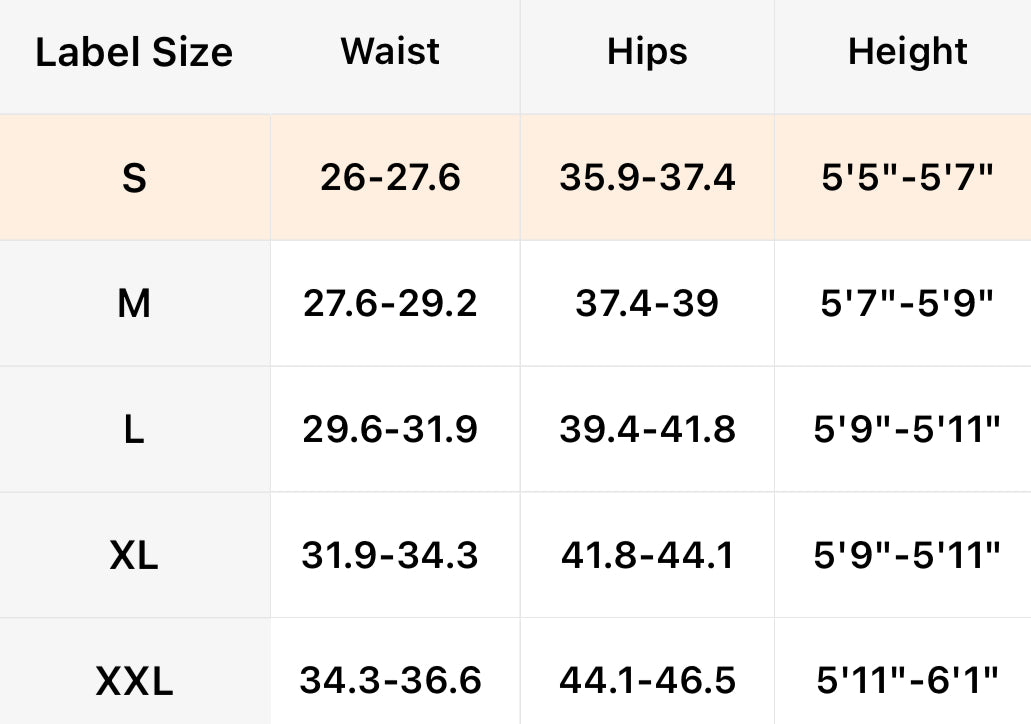Click the Hips column header

pos(647,52)
